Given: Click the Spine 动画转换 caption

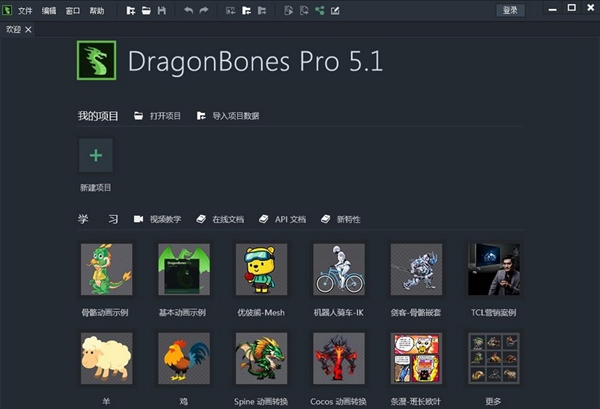Looking at the screenshot, I should tap(261, 402).
